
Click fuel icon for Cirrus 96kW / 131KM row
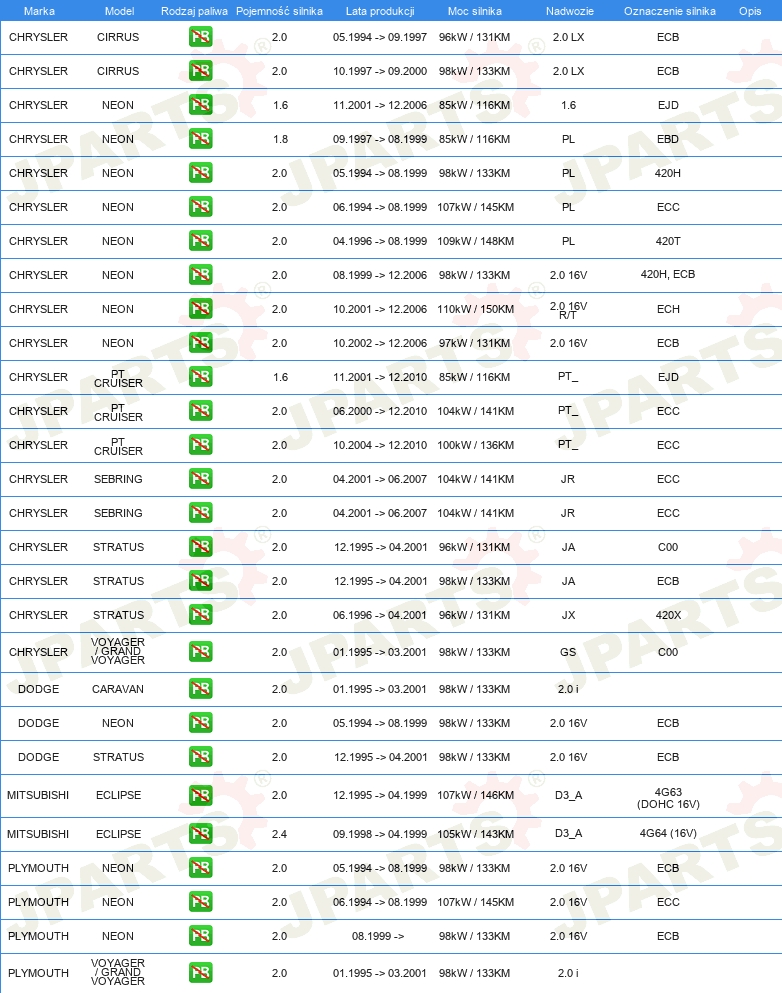pos(201,37)
